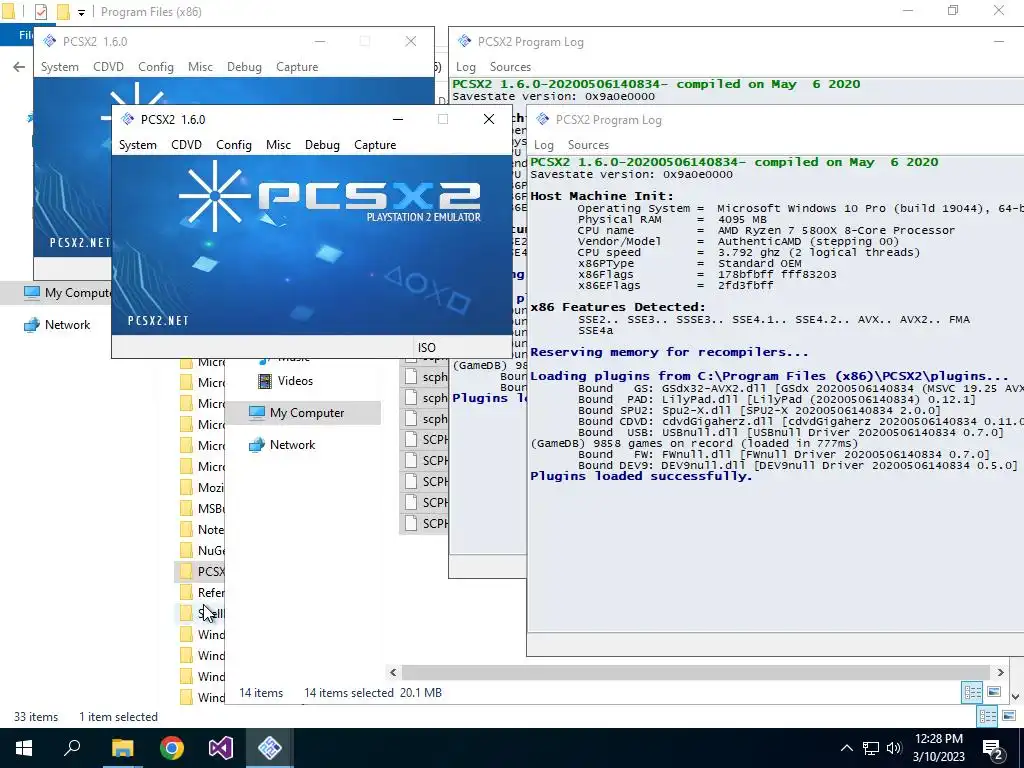Open network status tray icon
This screenshot has width=1024, height=768.
(x=871, y=748)
